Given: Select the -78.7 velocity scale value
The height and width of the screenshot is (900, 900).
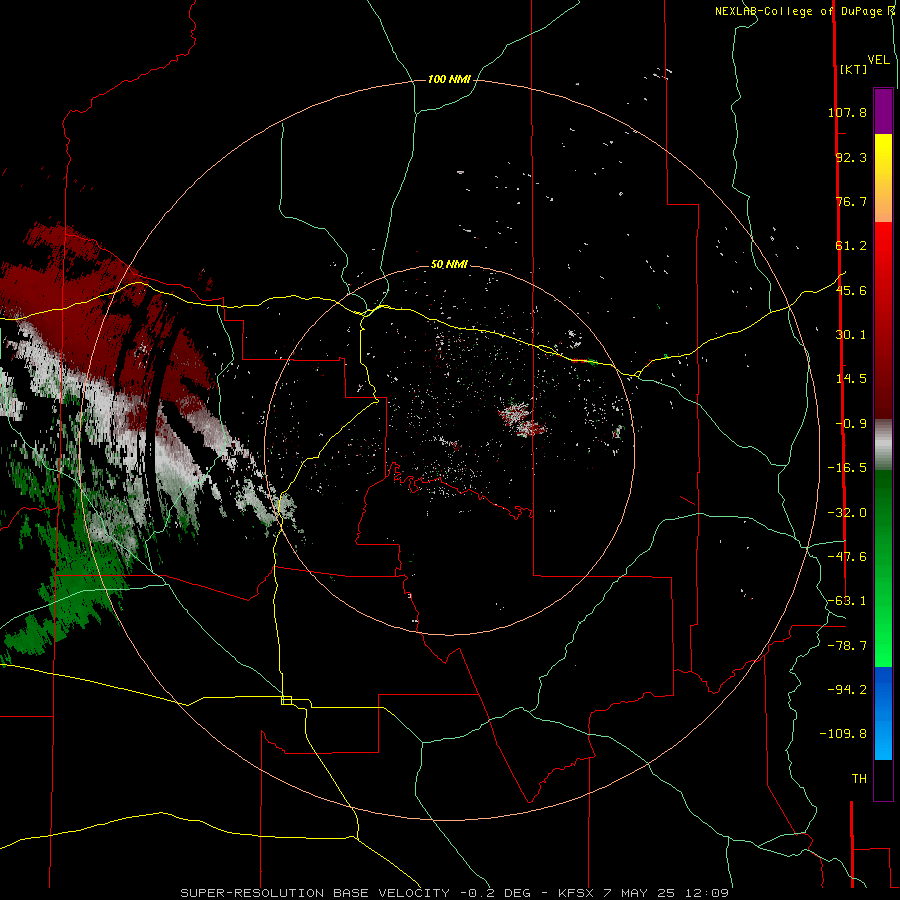Looking at the screenshot, I should pos(847,646).
